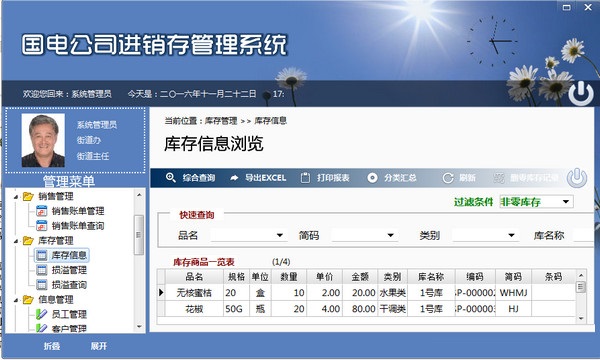Click the power icon in toolbar

coord(577,178)
